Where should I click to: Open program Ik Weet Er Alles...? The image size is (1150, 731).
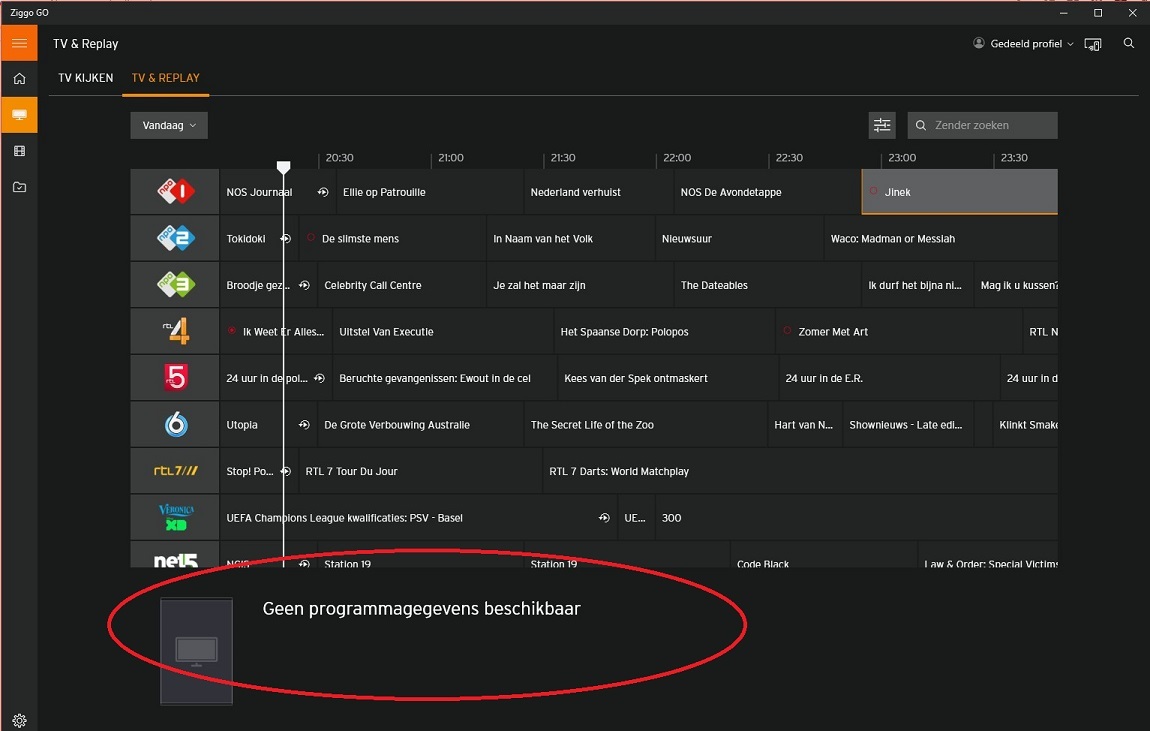(x=276, y=331)
